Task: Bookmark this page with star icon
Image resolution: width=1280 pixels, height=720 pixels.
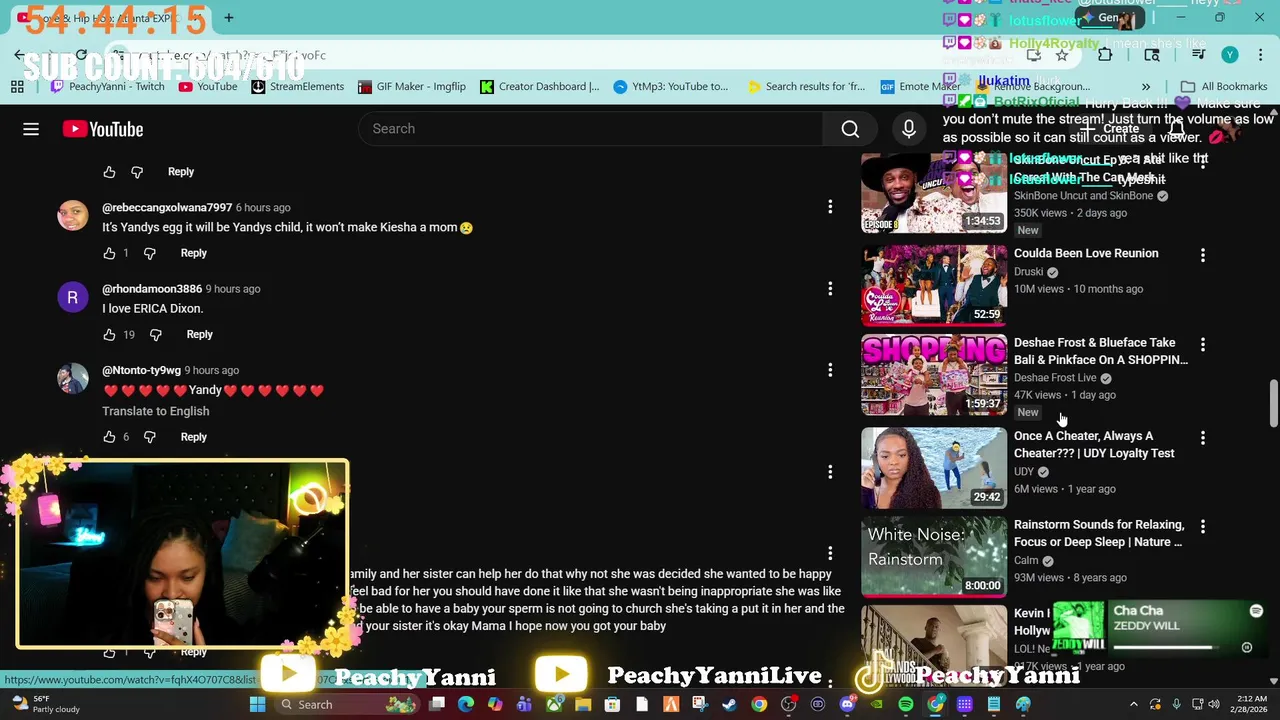Action: (1062, 55)
